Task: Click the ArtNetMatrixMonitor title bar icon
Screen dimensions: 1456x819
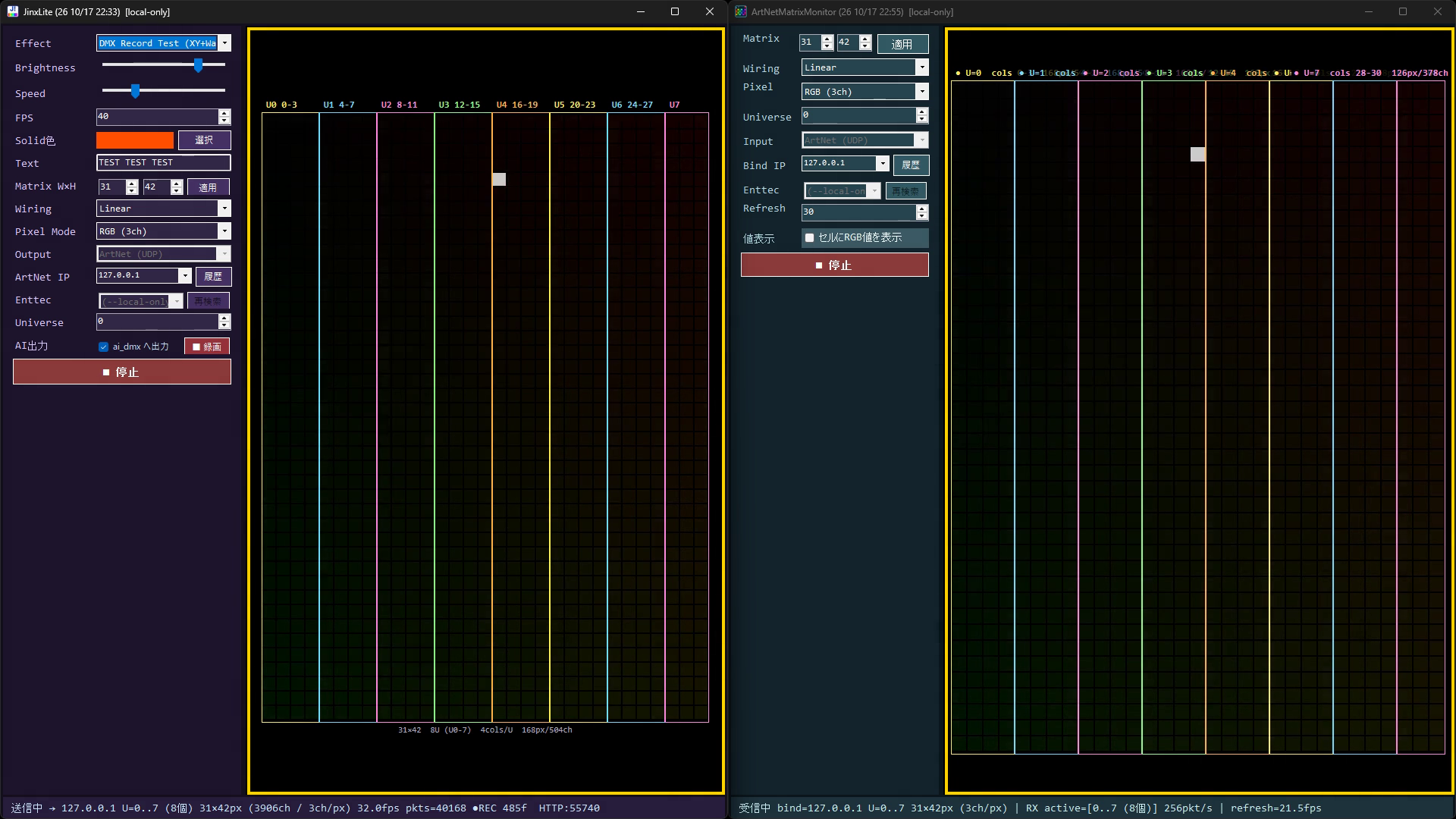Action: (x=741, y=11)
